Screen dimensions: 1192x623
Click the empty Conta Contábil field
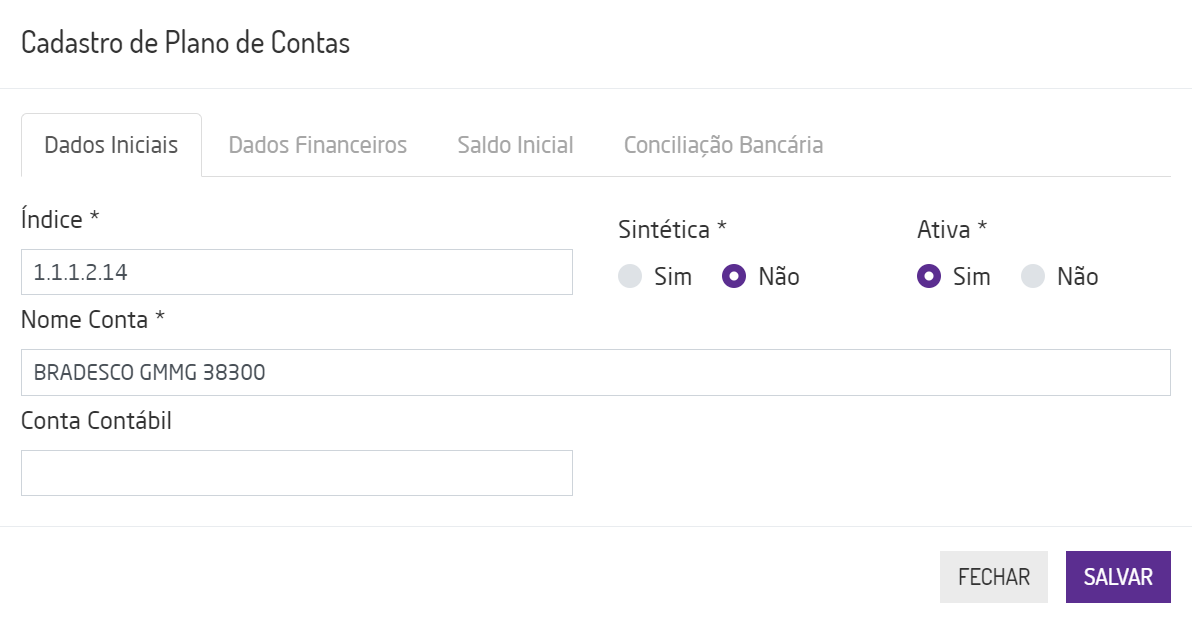tap(296, 473)
